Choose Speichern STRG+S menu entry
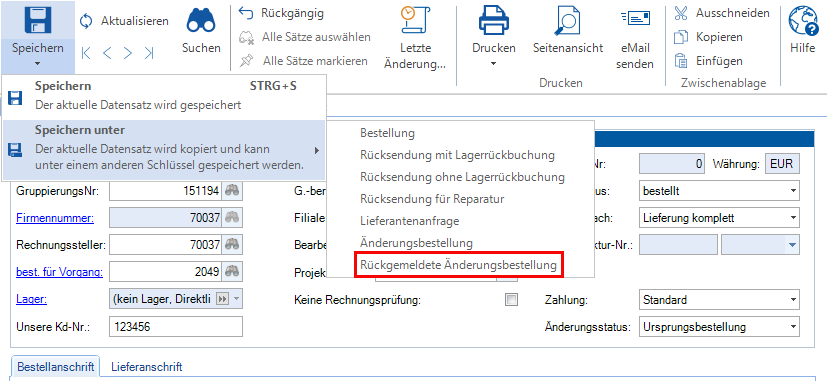Screen dimensions: 827x381 pos(165,96)
